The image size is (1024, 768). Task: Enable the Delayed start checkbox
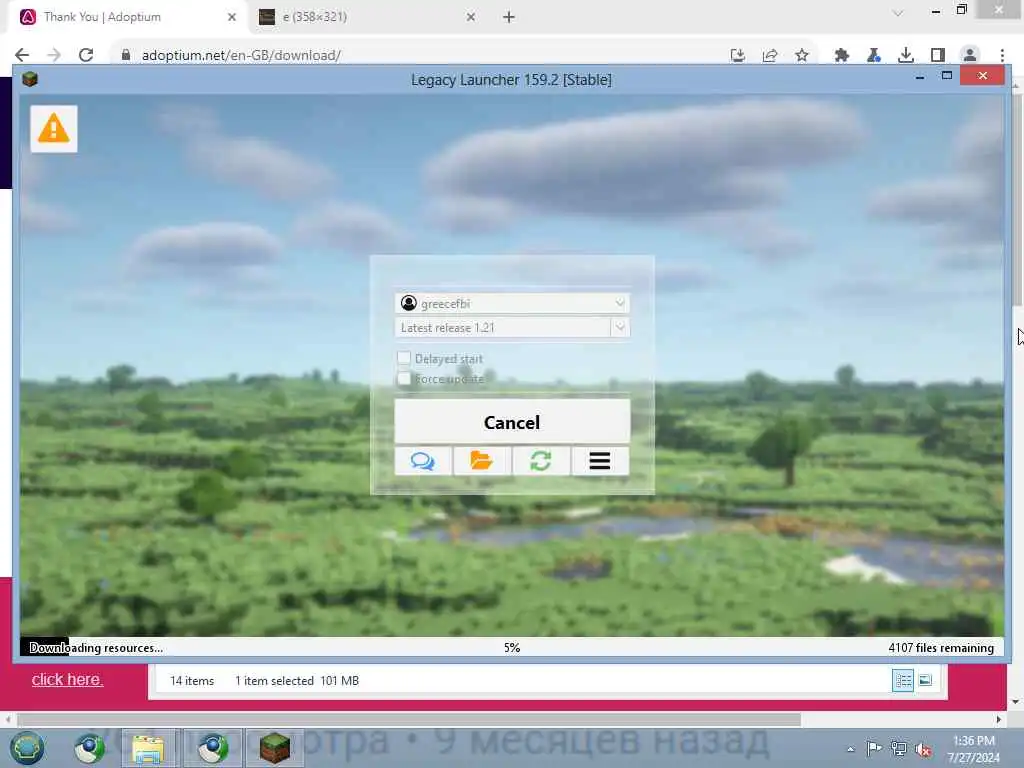coord(404,358)
